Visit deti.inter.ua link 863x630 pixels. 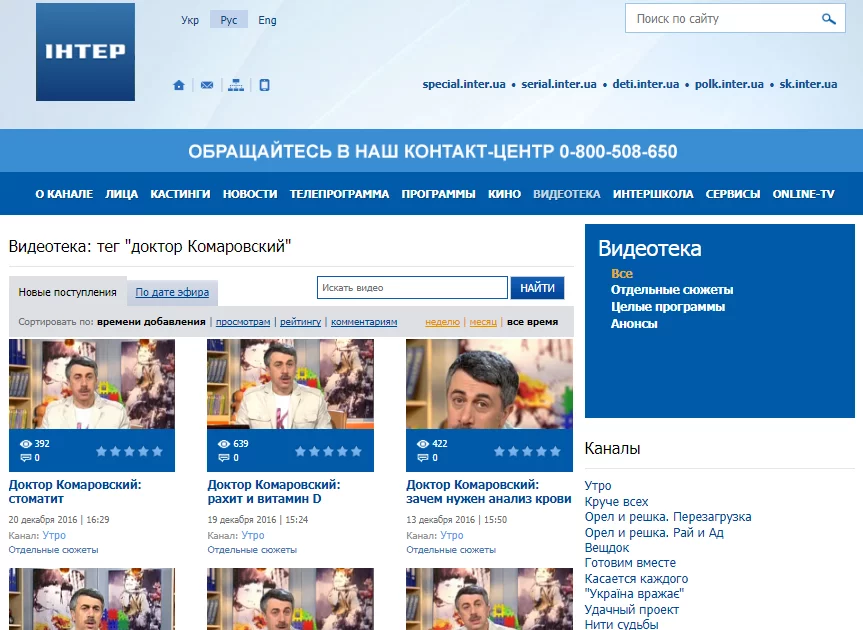point(646,84)
